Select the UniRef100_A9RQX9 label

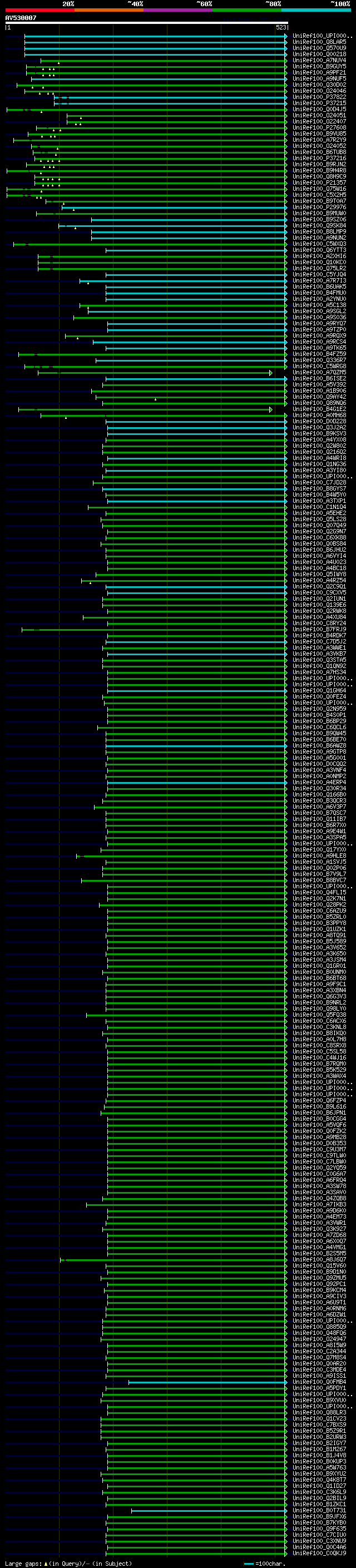pyautogui.click(x=319, y=335)
